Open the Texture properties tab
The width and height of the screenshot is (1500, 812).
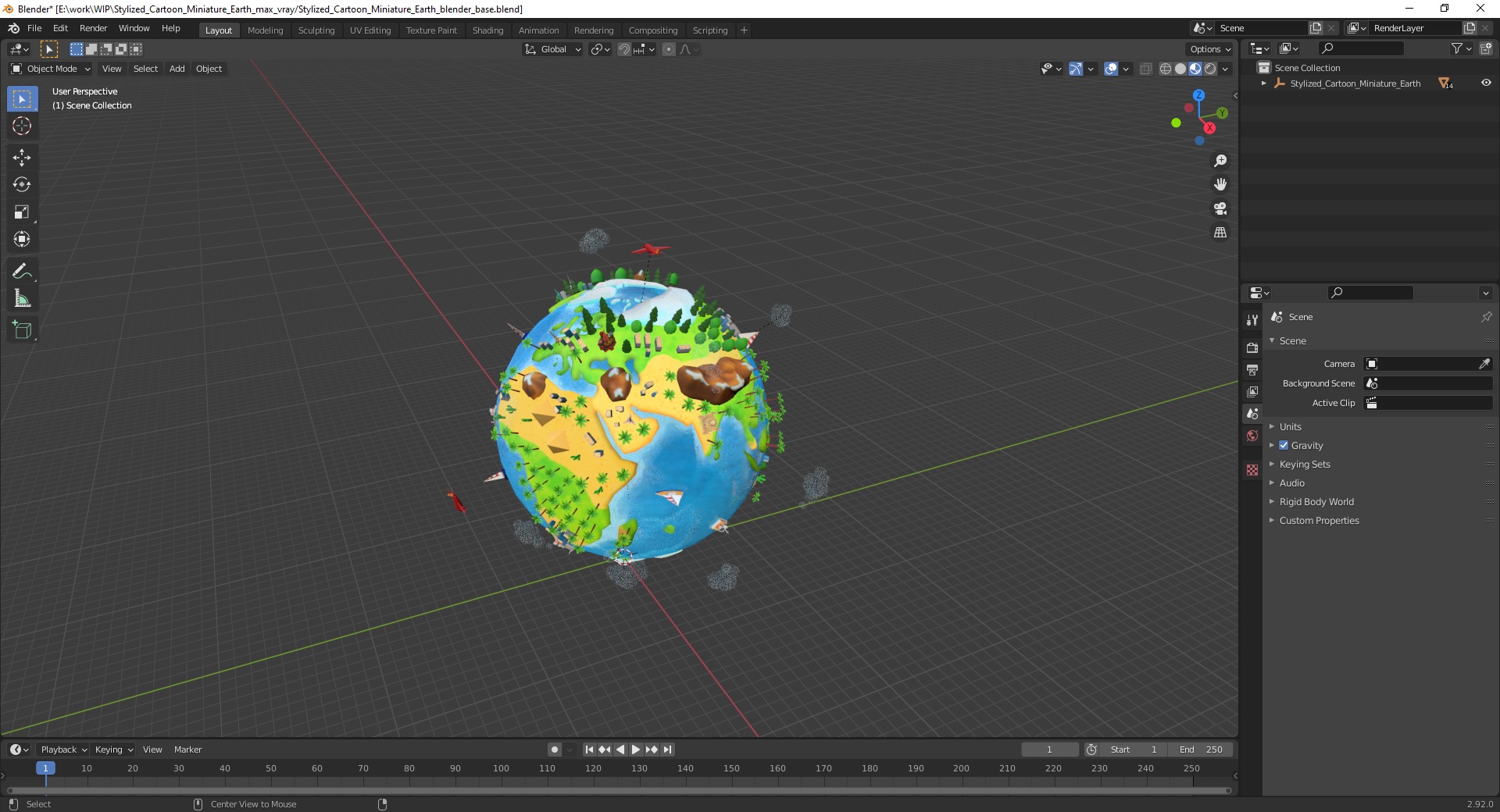1252,470
